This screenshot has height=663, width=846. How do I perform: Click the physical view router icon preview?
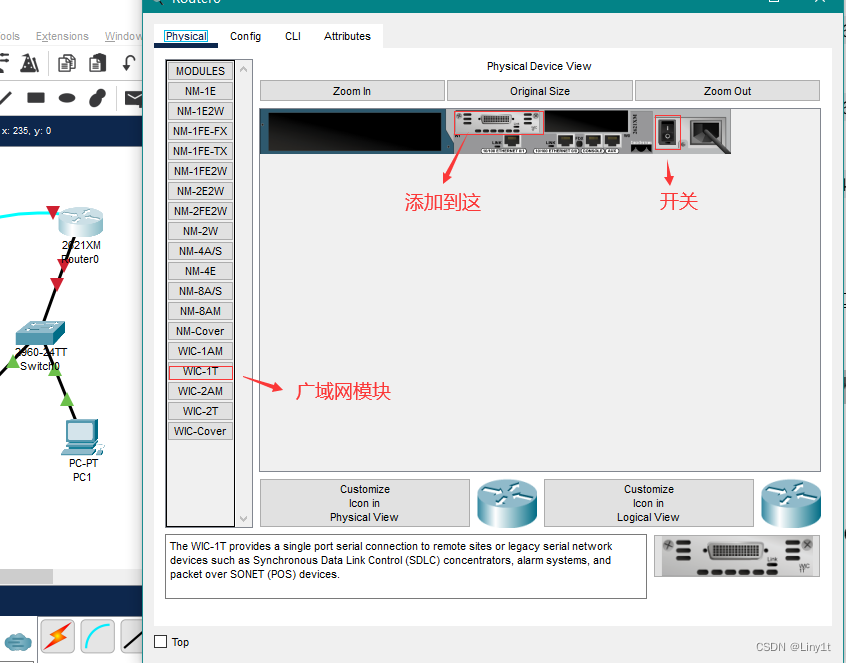pos(507,503)
